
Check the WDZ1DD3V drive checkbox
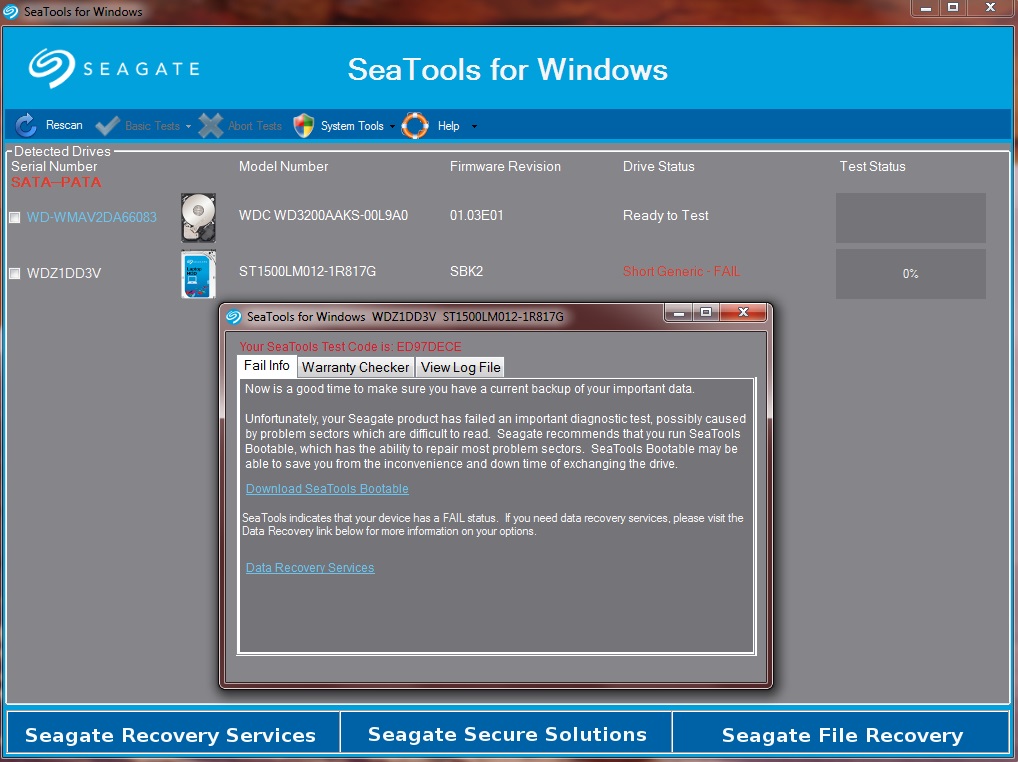pos(15,273)
